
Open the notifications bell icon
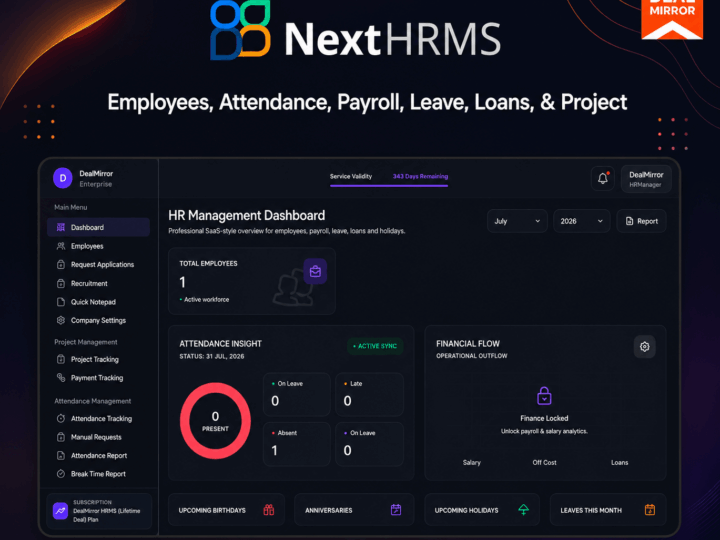[602, 179]
